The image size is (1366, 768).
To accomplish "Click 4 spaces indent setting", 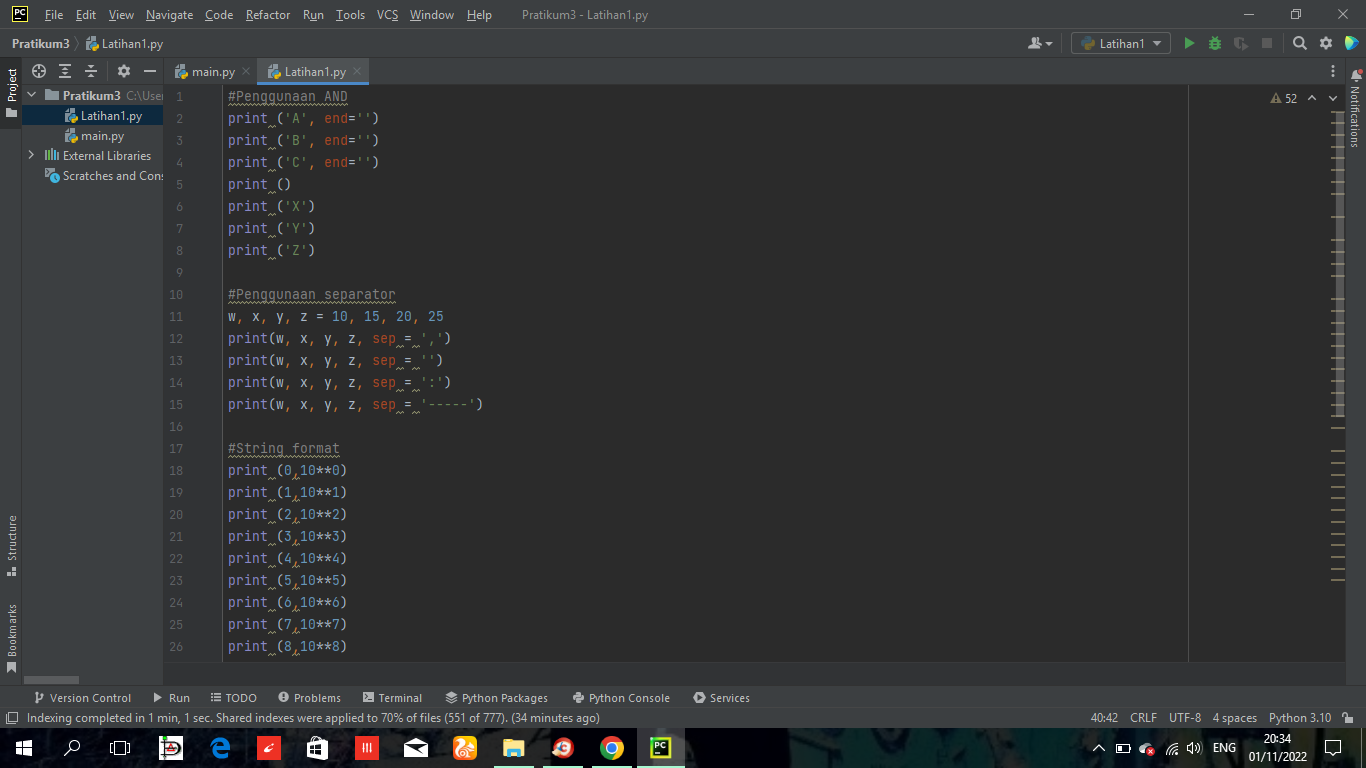I will (1234, 718).
